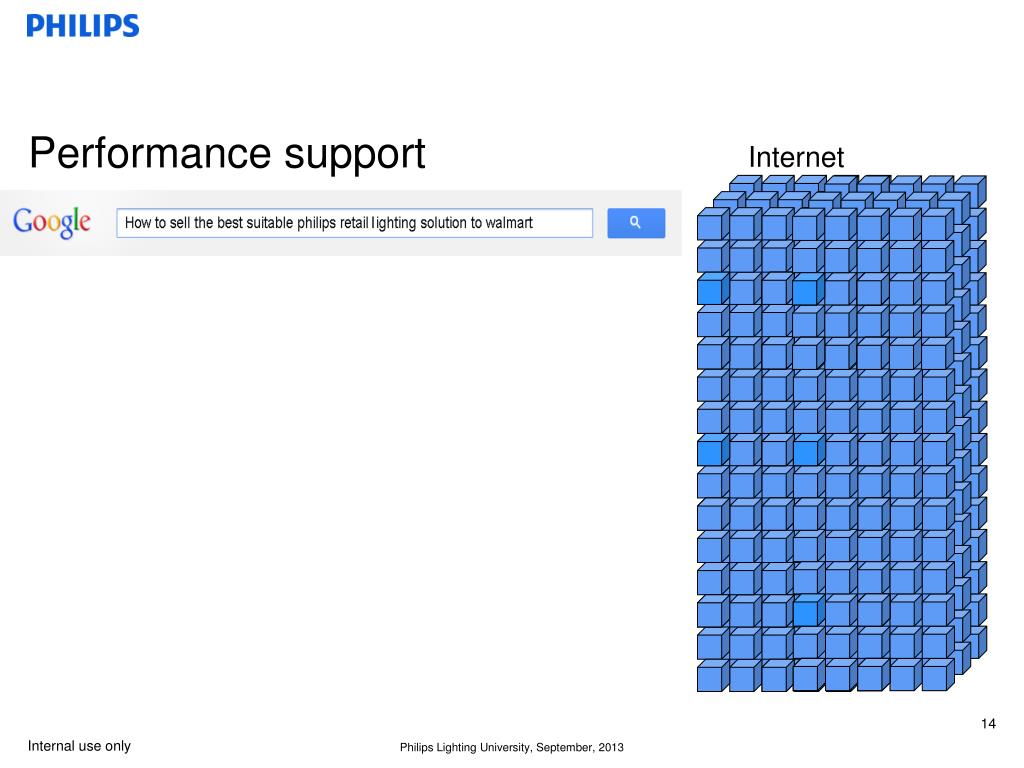Click the blue magnifier search button

636,223
